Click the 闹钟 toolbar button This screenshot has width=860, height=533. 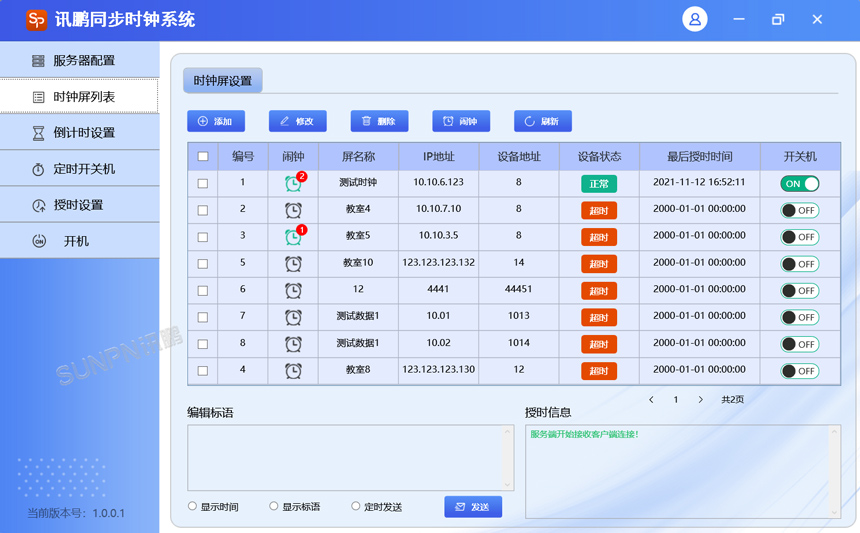point(460,121)
